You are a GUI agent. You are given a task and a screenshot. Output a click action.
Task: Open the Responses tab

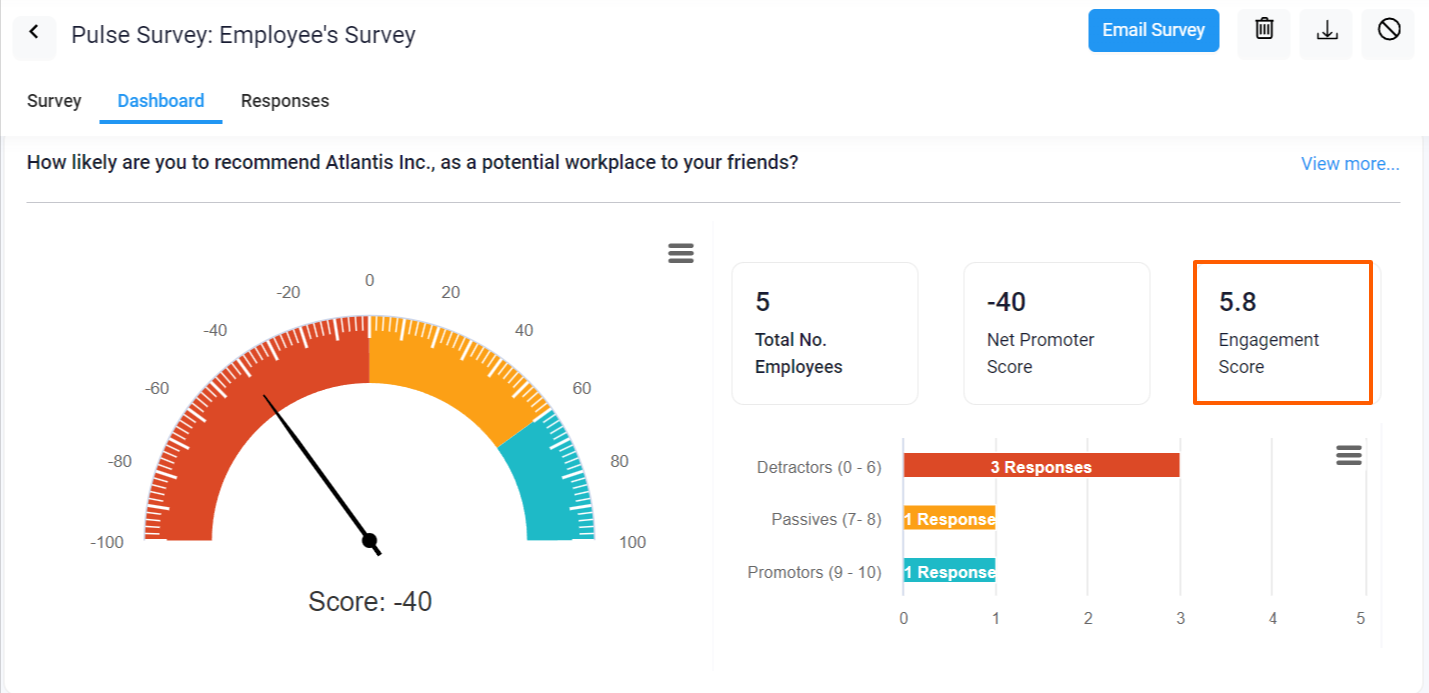(x=284, y=100)
